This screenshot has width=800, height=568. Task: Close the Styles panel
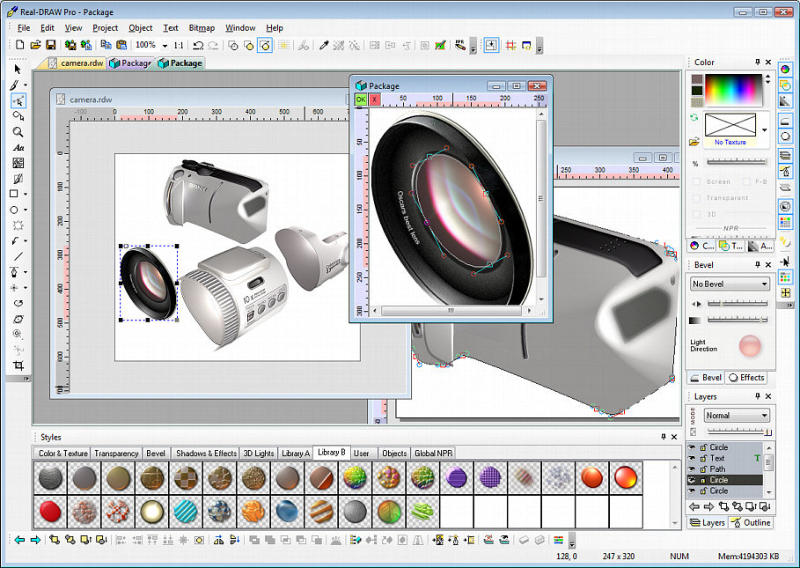pos(674,437)
